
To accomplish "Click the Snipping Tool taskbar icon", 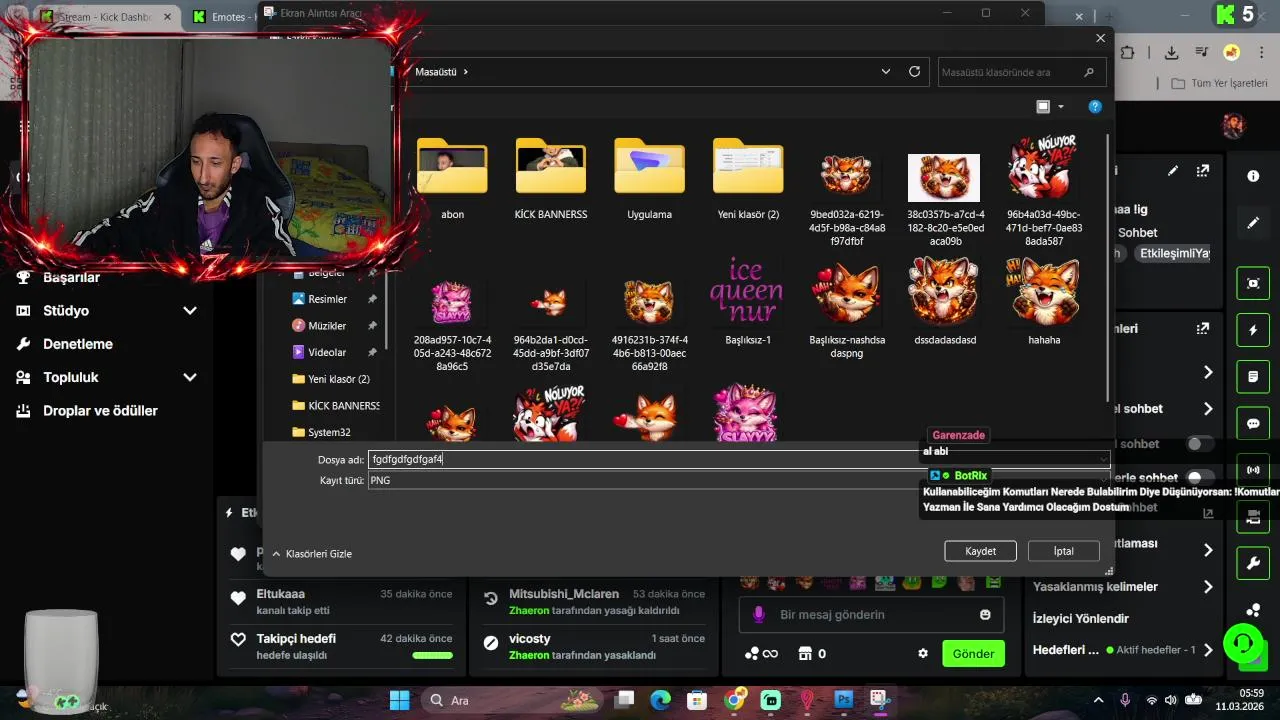I will click(x=879, y=700).
